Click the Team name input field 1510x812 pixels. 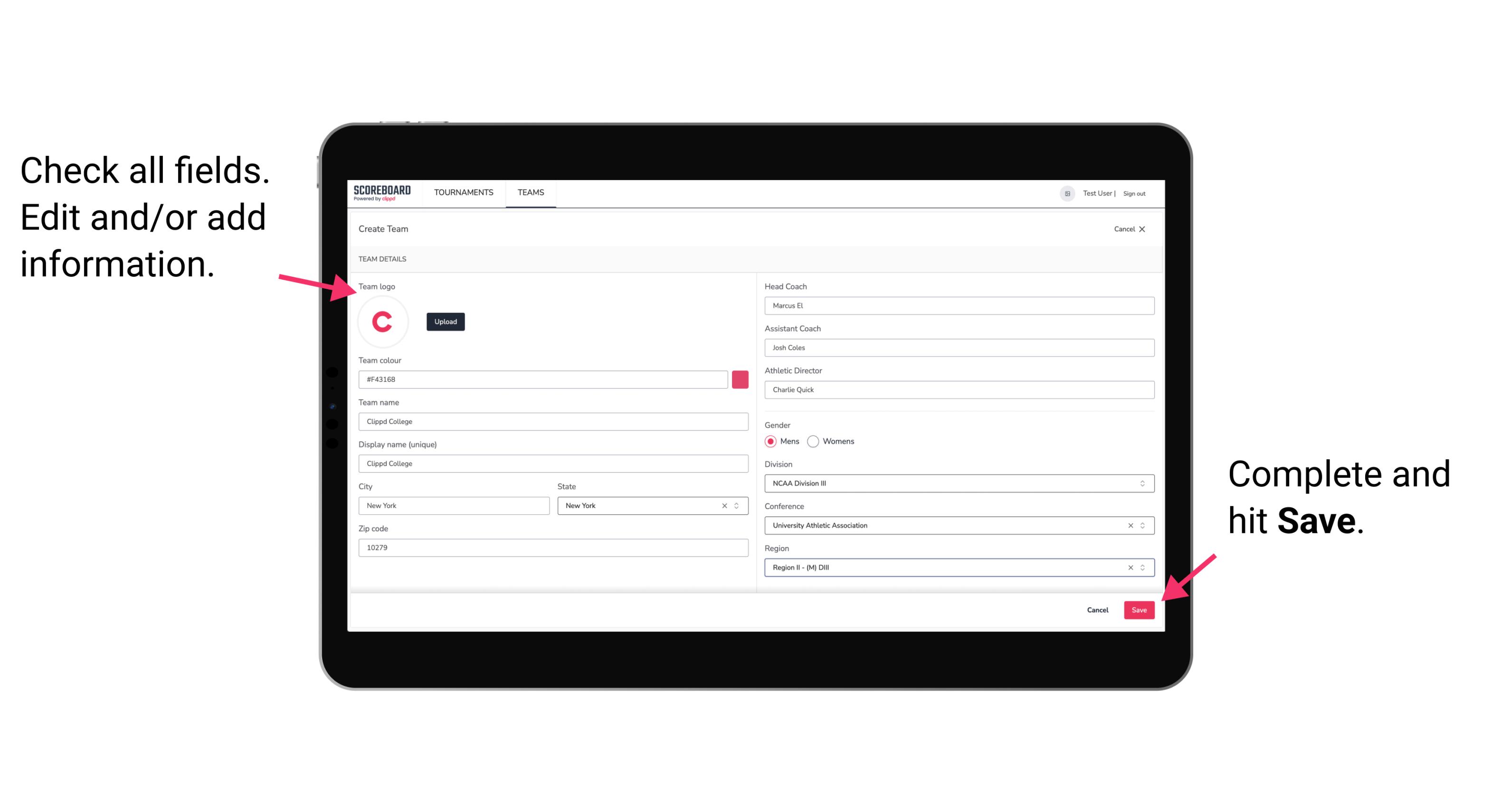553,421
